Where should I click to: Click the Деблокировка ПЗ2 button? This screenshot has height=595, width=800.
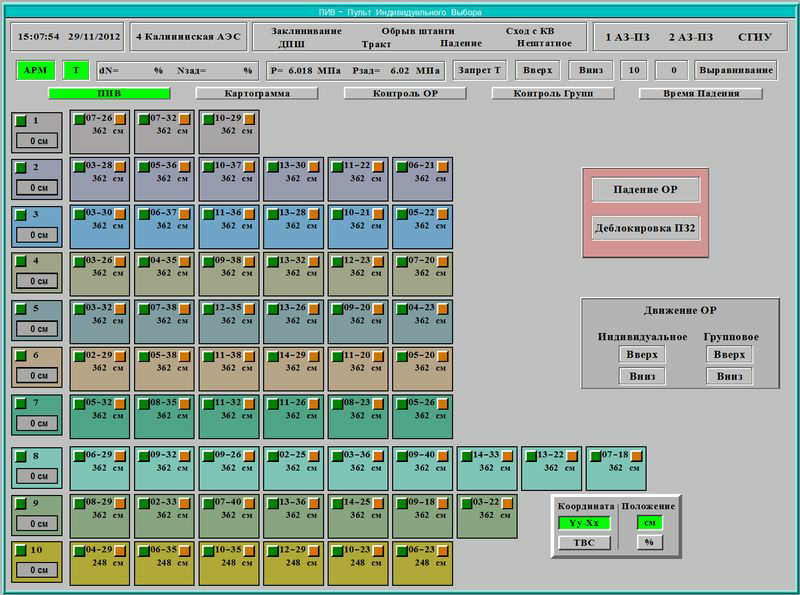645,228
